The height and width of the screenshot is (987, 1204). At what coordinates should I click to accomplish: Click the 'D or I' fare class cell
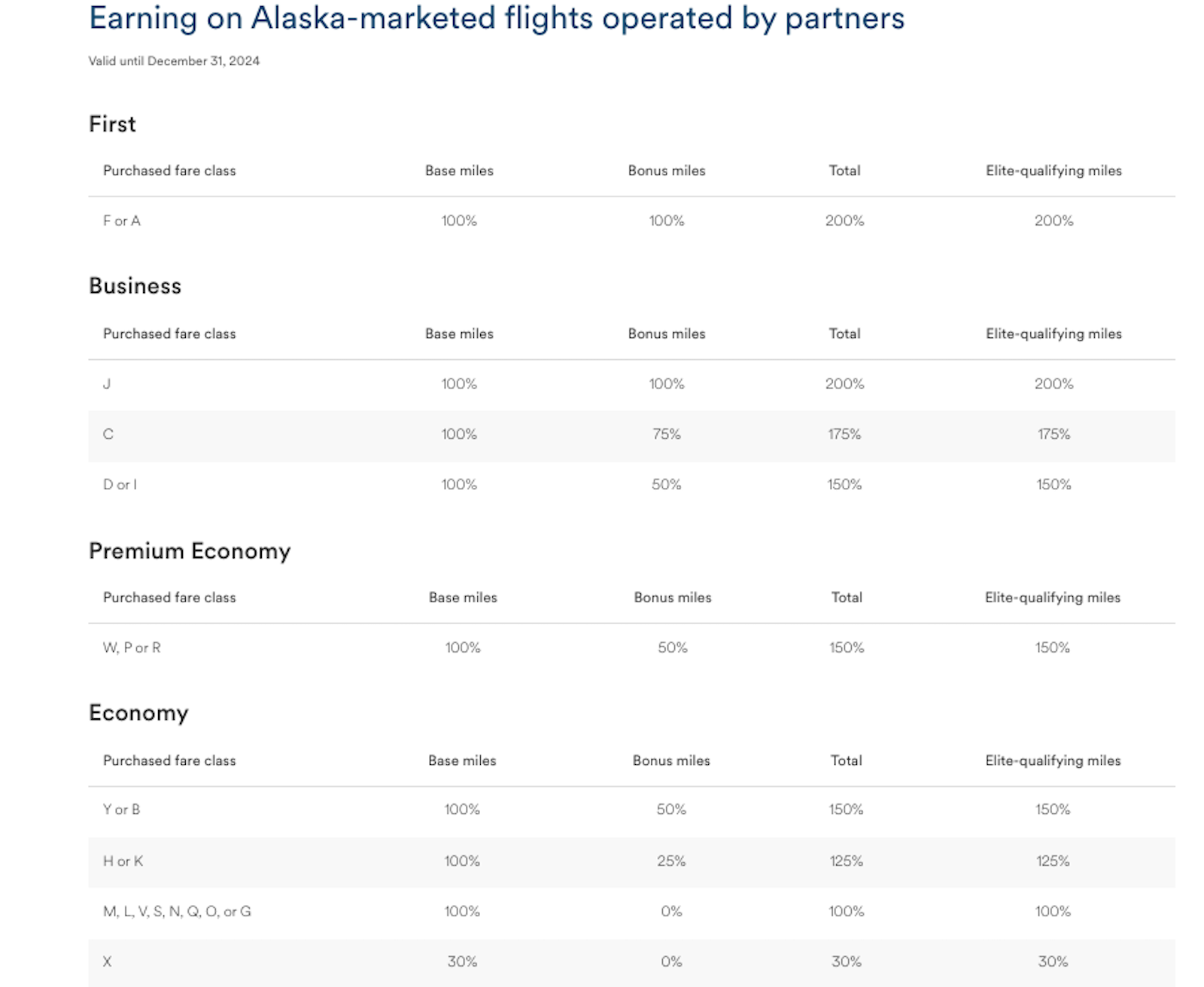[120, 485]
